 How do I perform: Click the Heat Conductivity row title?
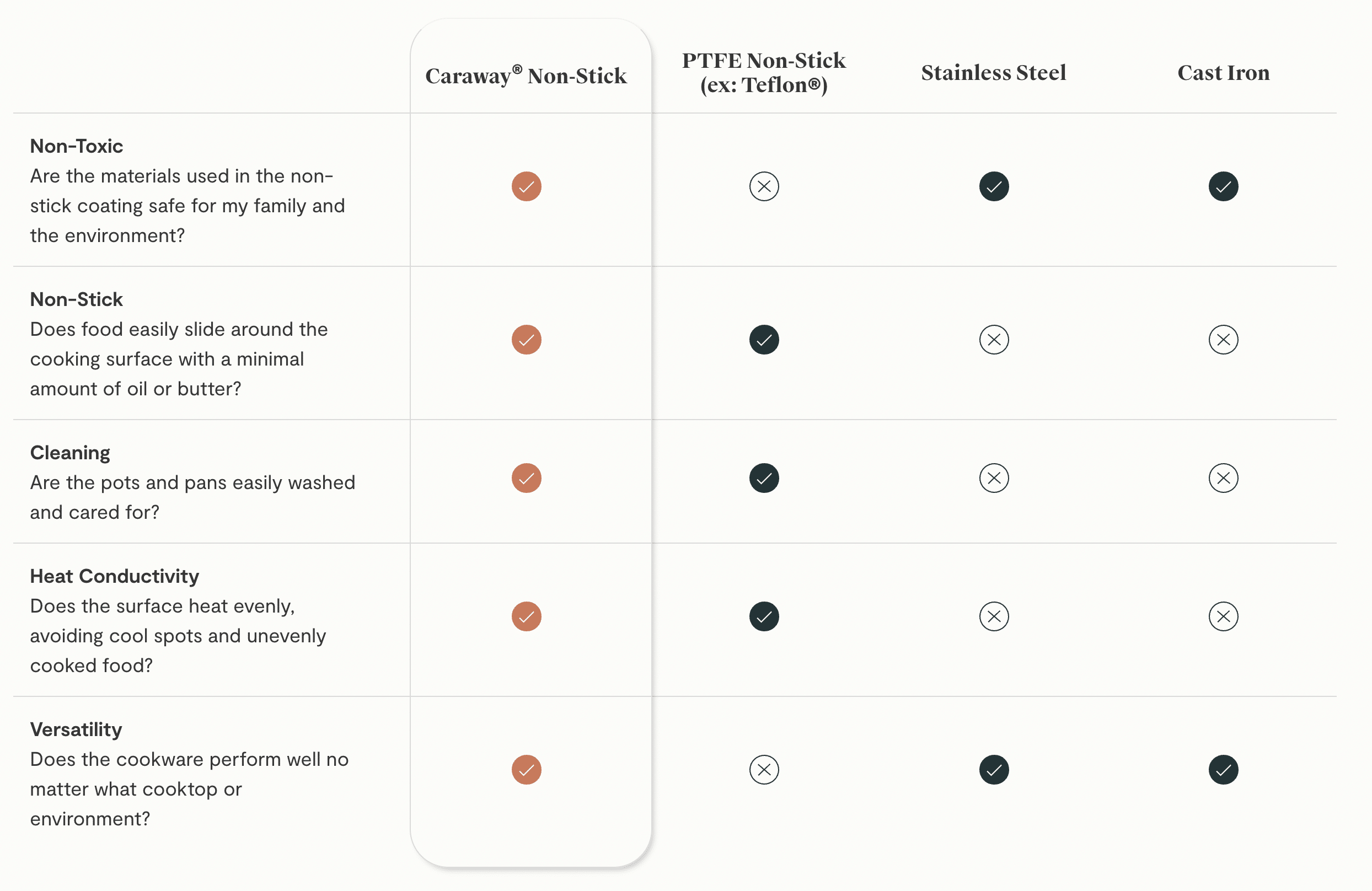pos(115,576)
